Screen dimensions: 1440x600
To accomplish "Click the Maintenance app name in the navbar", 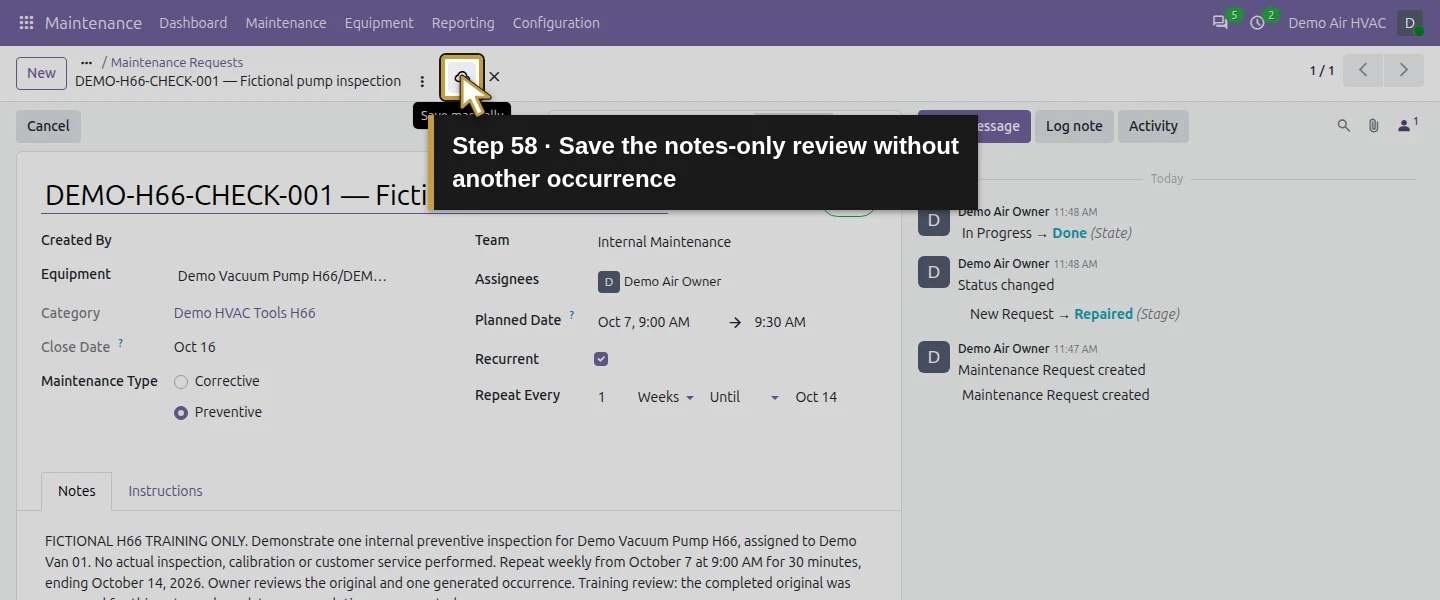I will tap(93, 23).
